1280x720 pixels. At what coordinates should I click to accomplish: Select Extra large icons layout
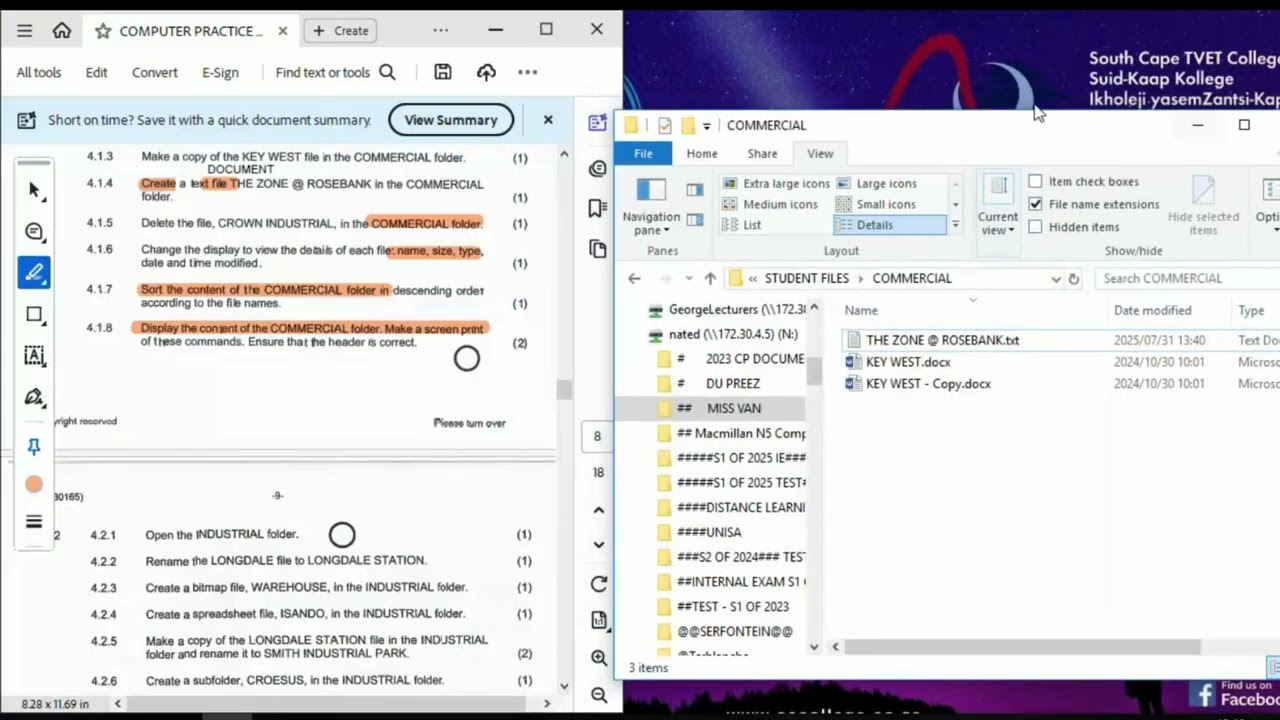tap(776, 184)
